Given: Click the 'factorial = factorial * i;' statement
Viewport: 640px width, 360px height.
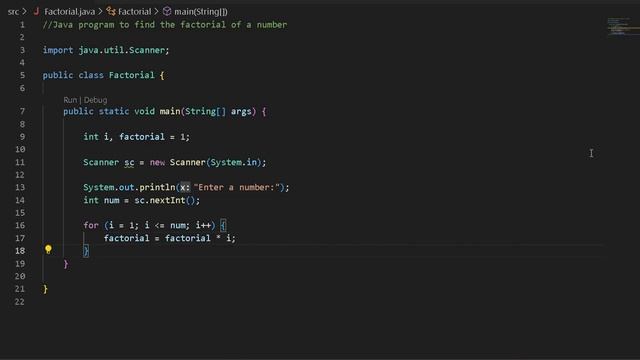Looking at the screenshot, I should coord(170,238).
